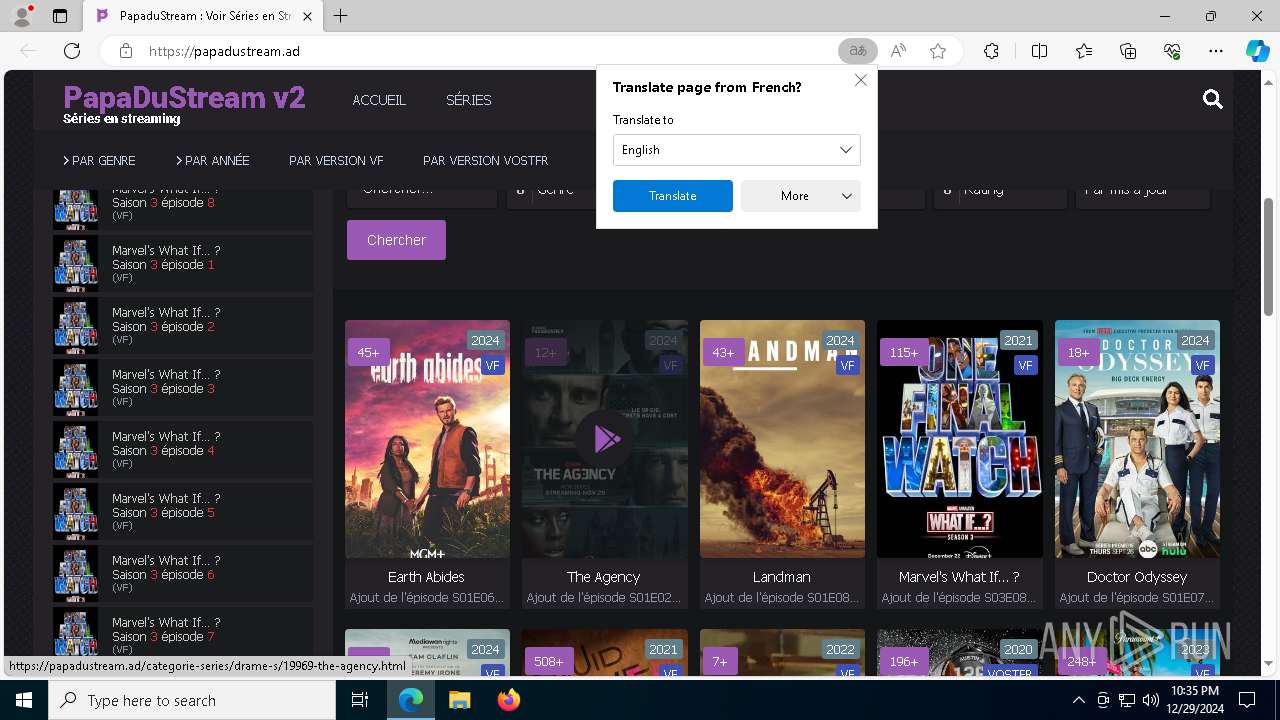
Task: Open Marvel's What If Saison 3 épisode 1
Action: tap(183, 264)
